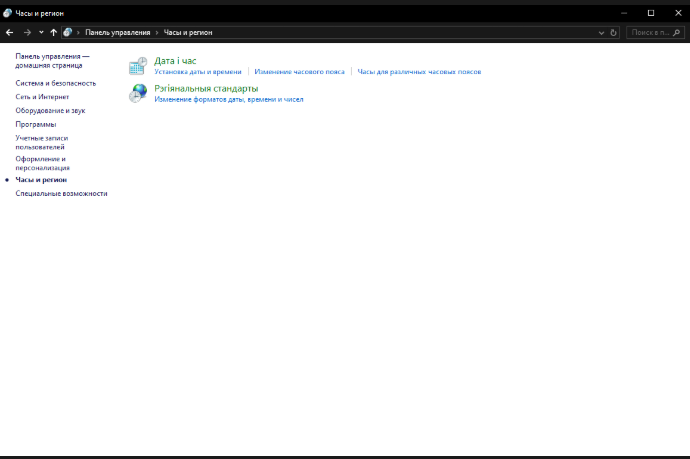Click Изменение форматов даты, времени и чисел

tap(228, 99)
